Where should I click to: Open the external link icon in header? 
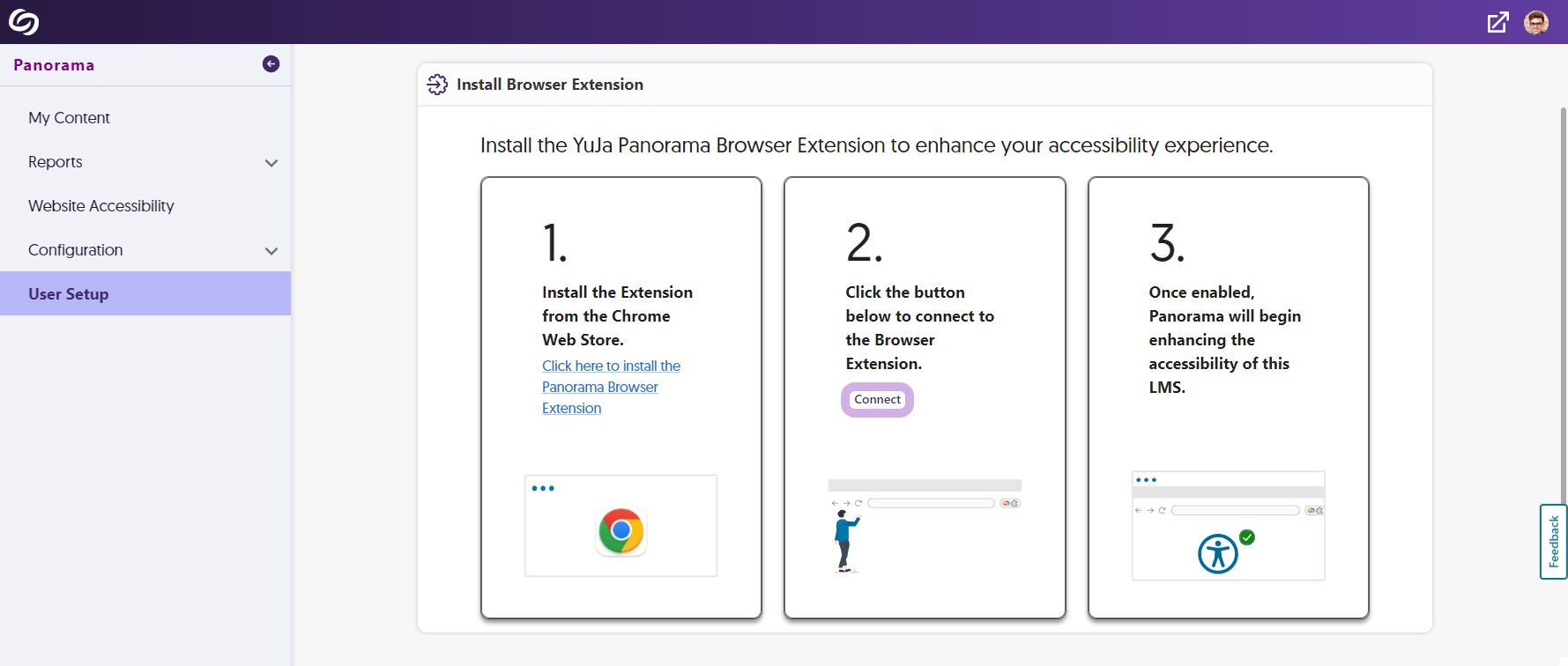pos(1497,22)
